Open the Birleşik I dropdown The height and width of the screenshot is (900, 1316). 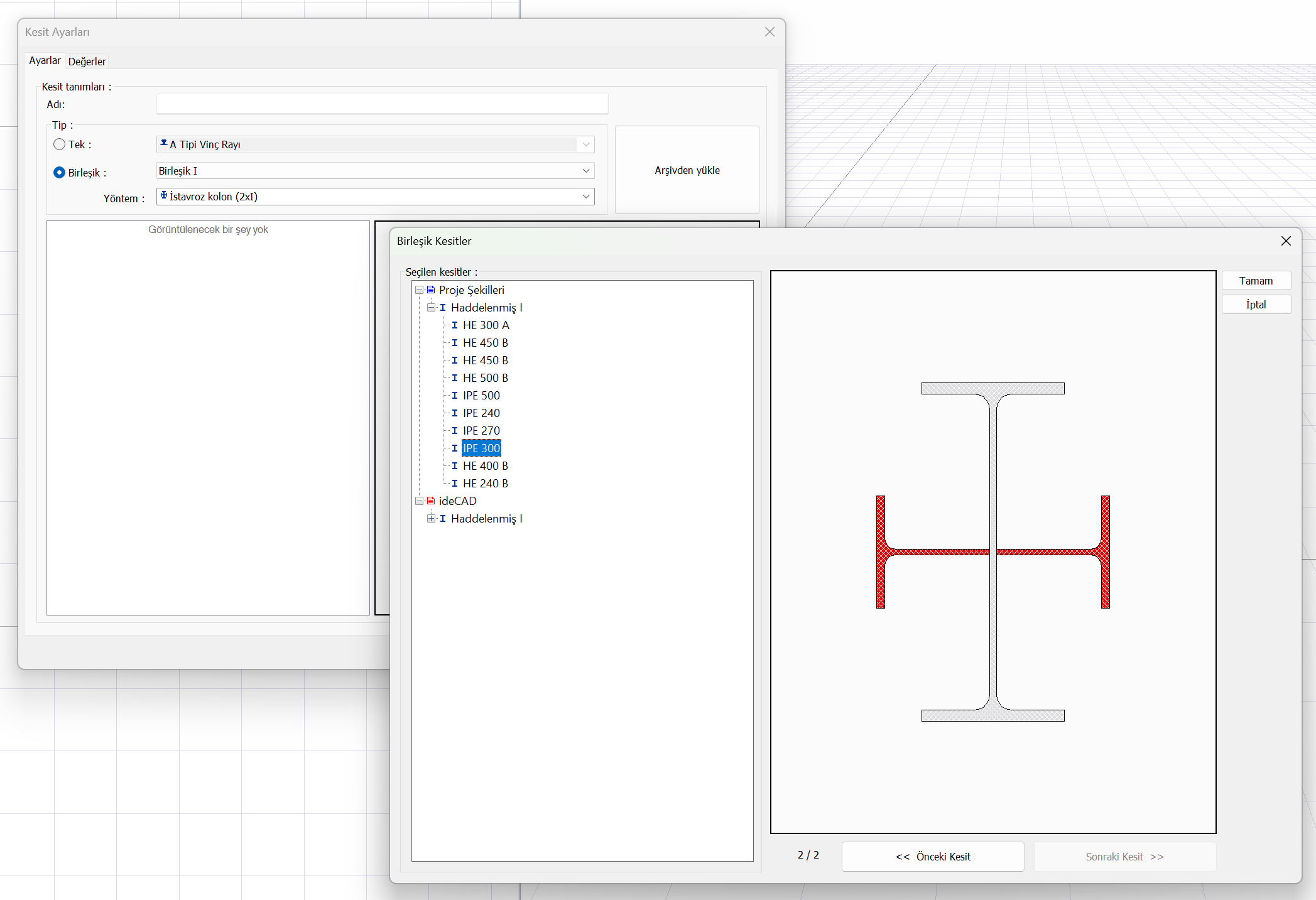[x=585, y=171]
